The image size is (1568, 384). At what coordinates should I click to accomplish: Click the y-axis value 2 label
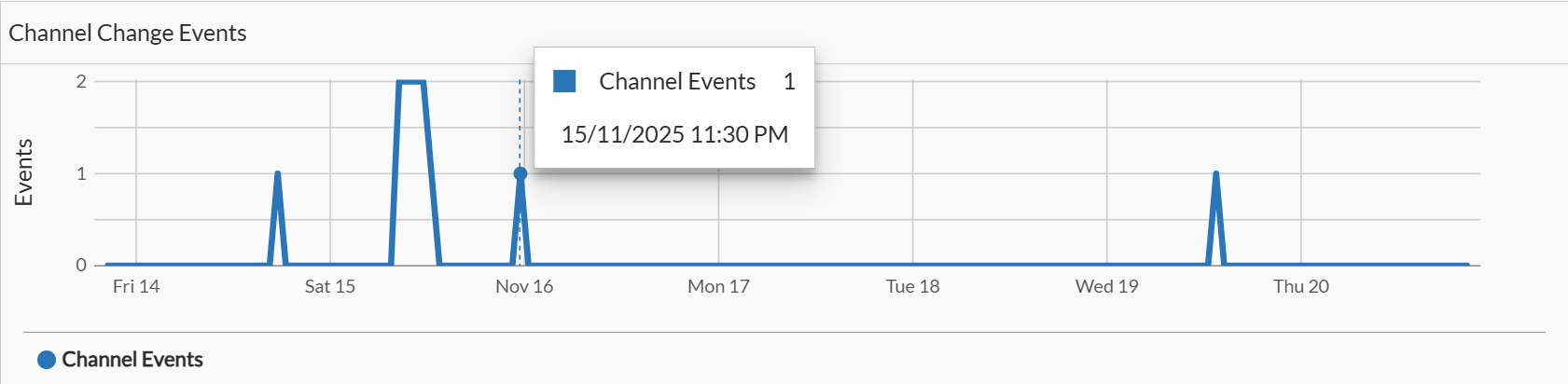[81, 81]
